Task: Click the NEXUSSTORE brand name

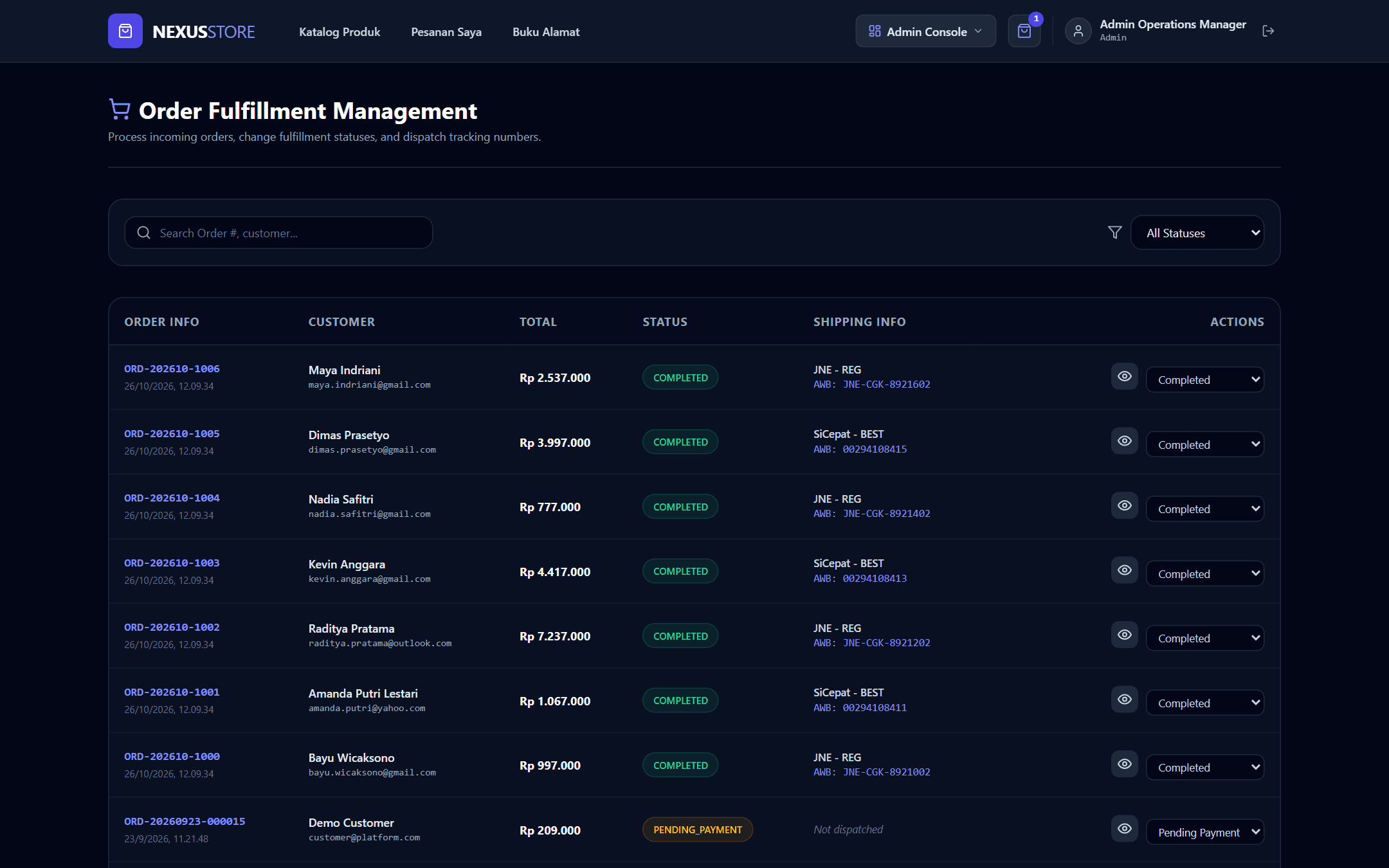Action: (204, 32)
